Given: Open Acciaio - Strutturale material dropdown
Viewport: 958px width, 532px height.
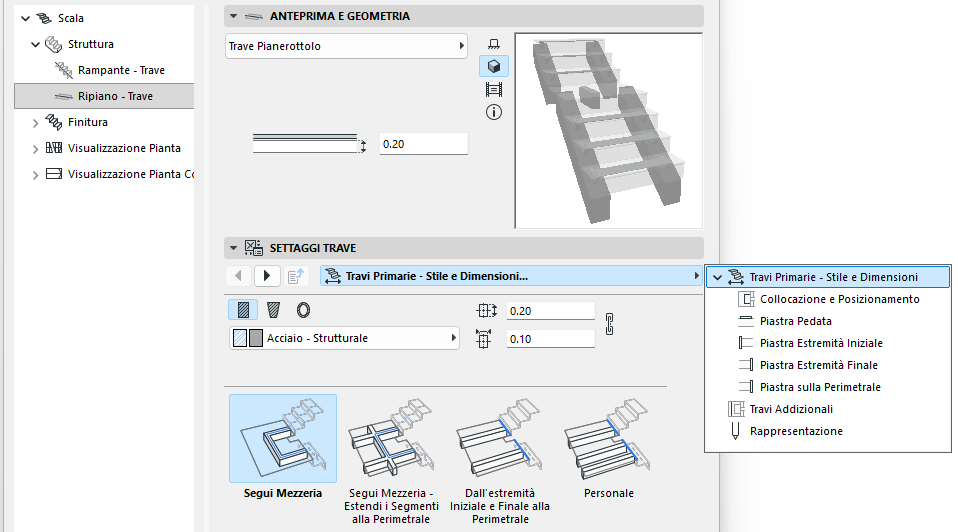Looking at the screenshot, I should coord(345,338).
